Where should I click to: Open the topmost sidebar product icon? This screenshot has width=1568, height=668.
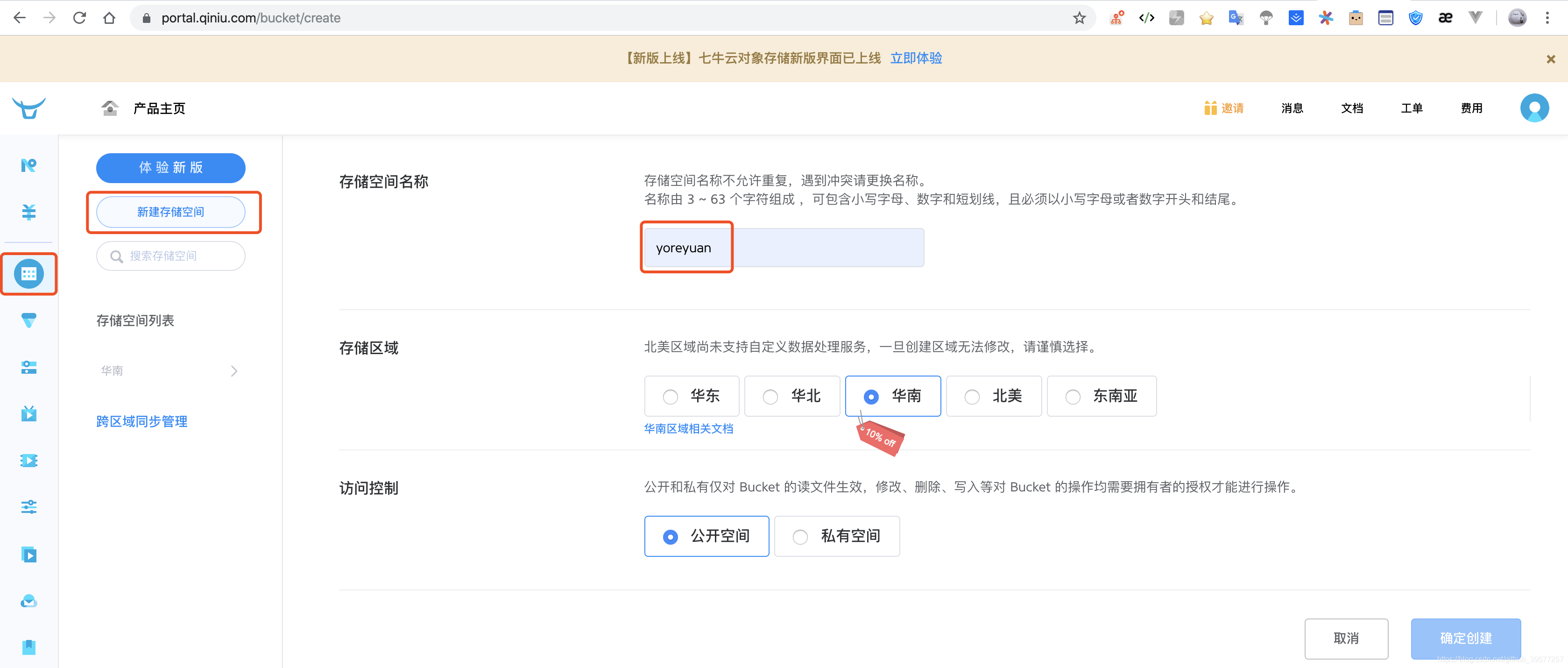click(x=28, y=165)
